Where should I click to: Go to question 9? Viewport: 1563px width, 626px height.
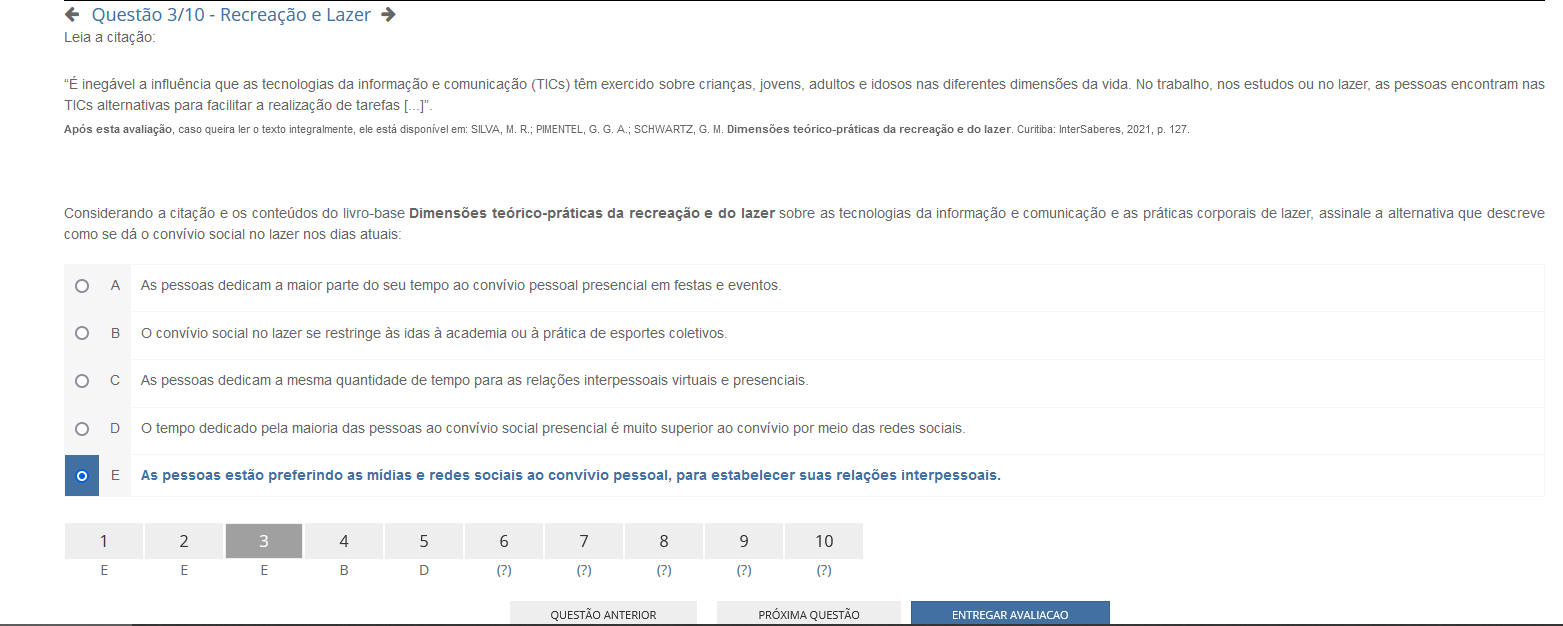(x=744, y=541)
